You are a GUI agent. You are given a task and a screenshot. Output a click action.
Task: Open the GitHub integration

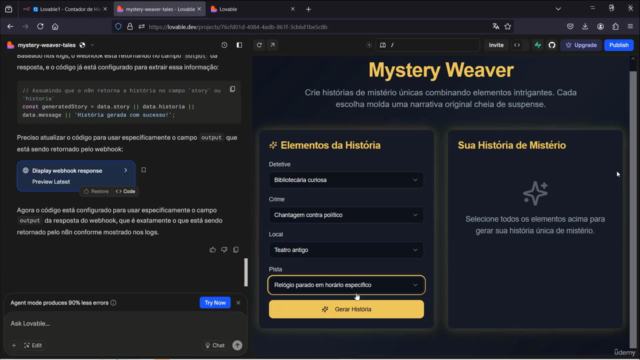pos(552,45)
